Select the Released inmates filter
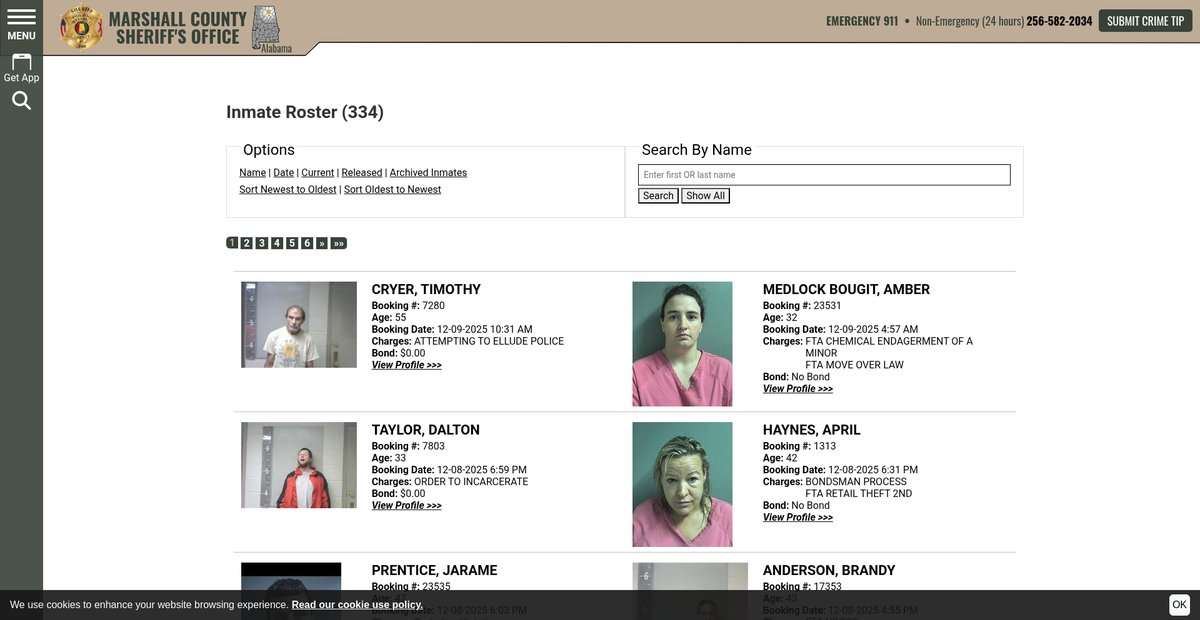 (362, 173)
